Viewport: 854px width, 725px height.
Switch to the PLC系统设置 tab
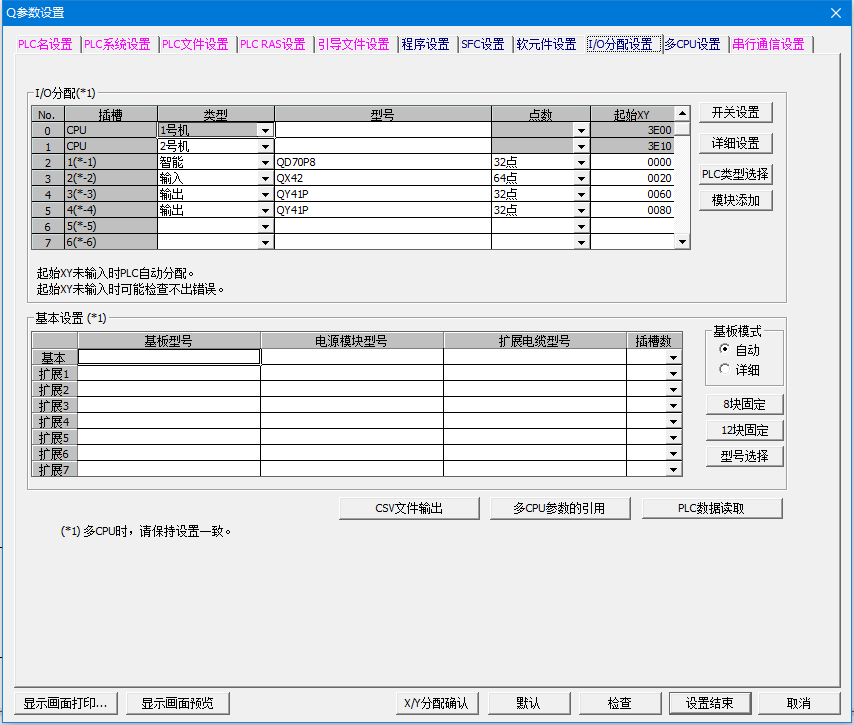click(117, 44)
